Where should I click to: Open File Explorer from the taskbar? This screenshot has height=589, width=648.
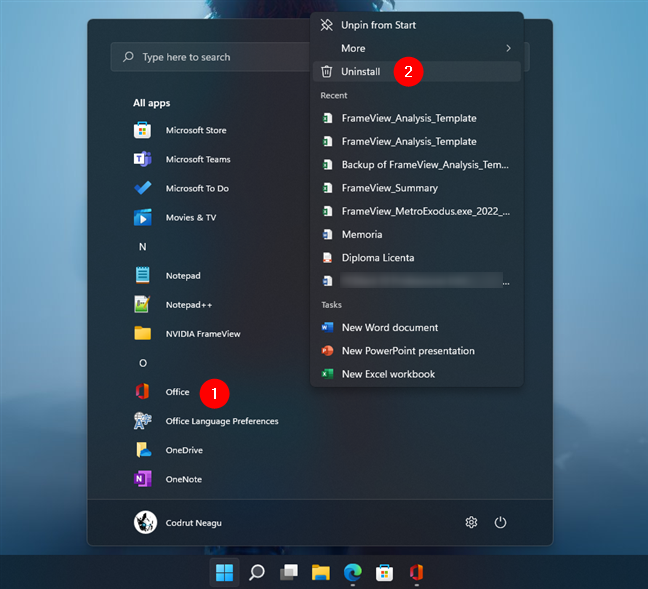coord(321,572)
